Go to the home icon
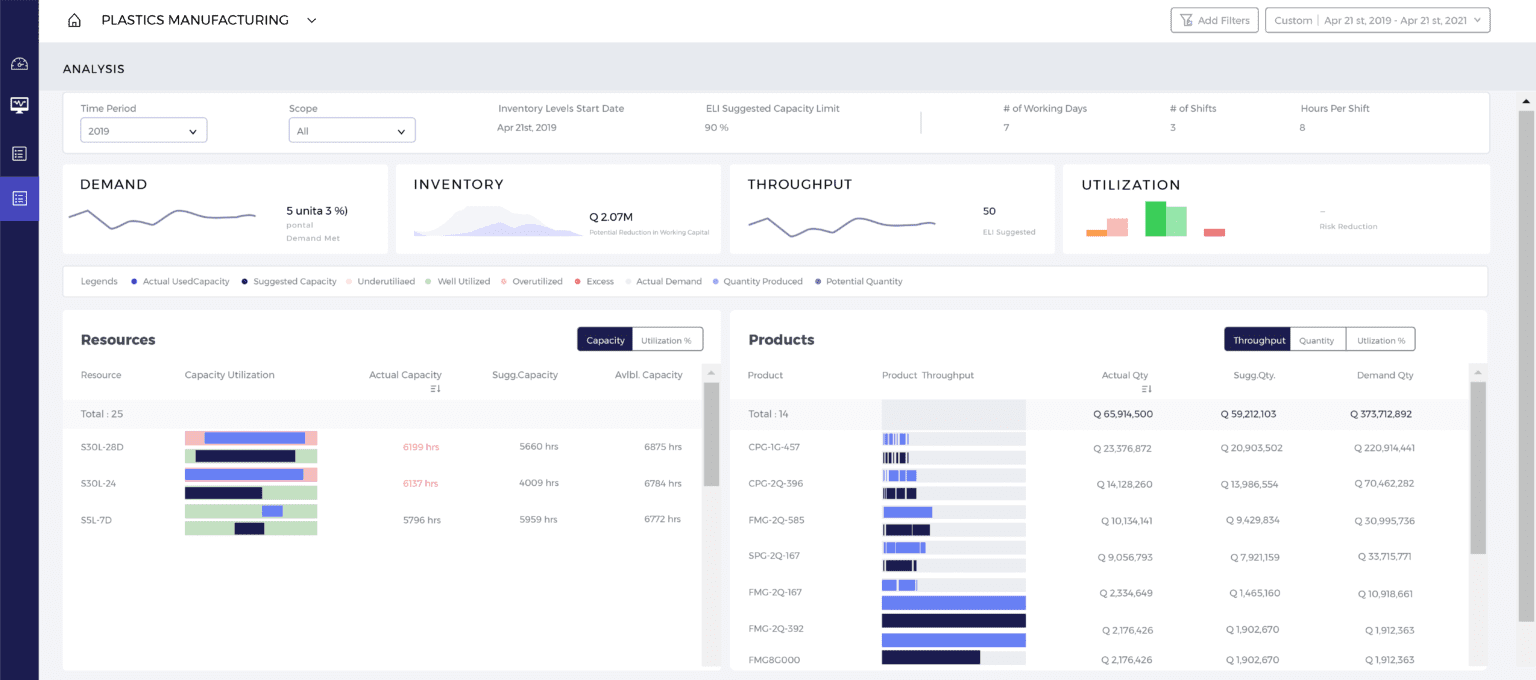This screenshot has height=680, width=1536. (x=74, y=20)
